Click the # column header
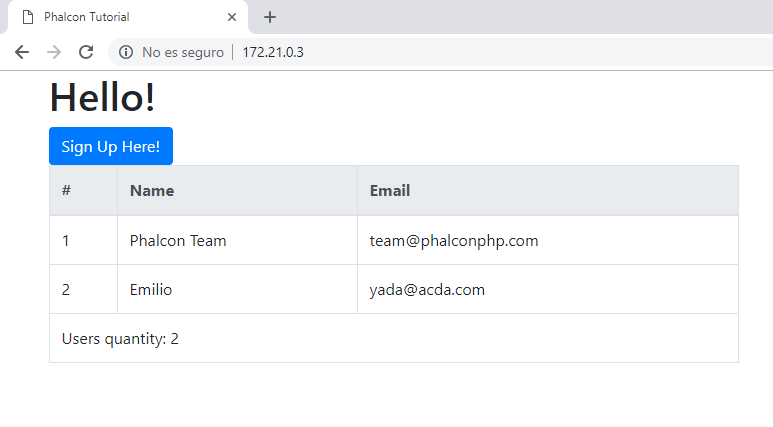The height and width of the screenshot is (427, 773). pos(66,191)
